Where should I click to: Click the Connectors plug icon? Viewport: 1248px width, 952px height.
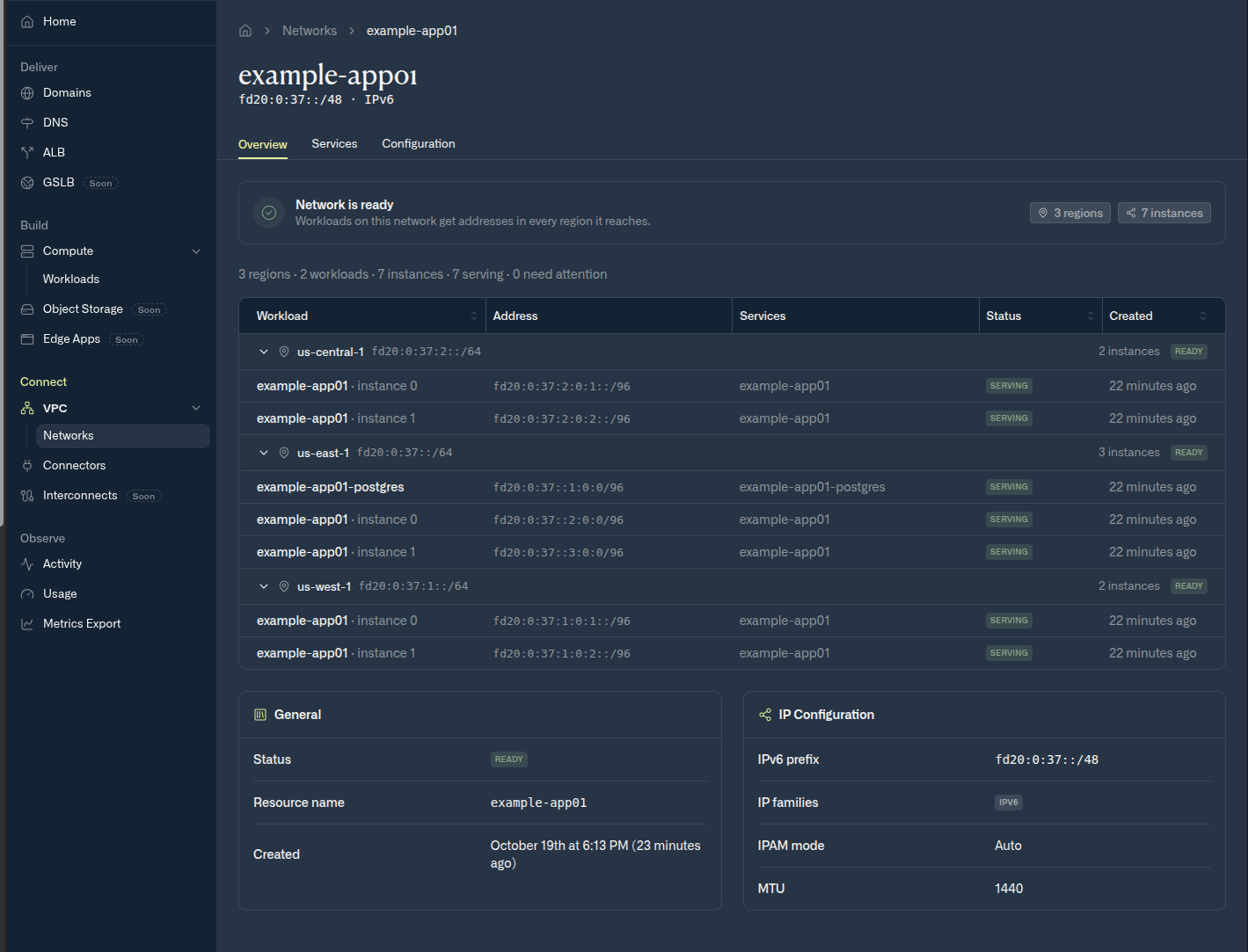point(27,466)
